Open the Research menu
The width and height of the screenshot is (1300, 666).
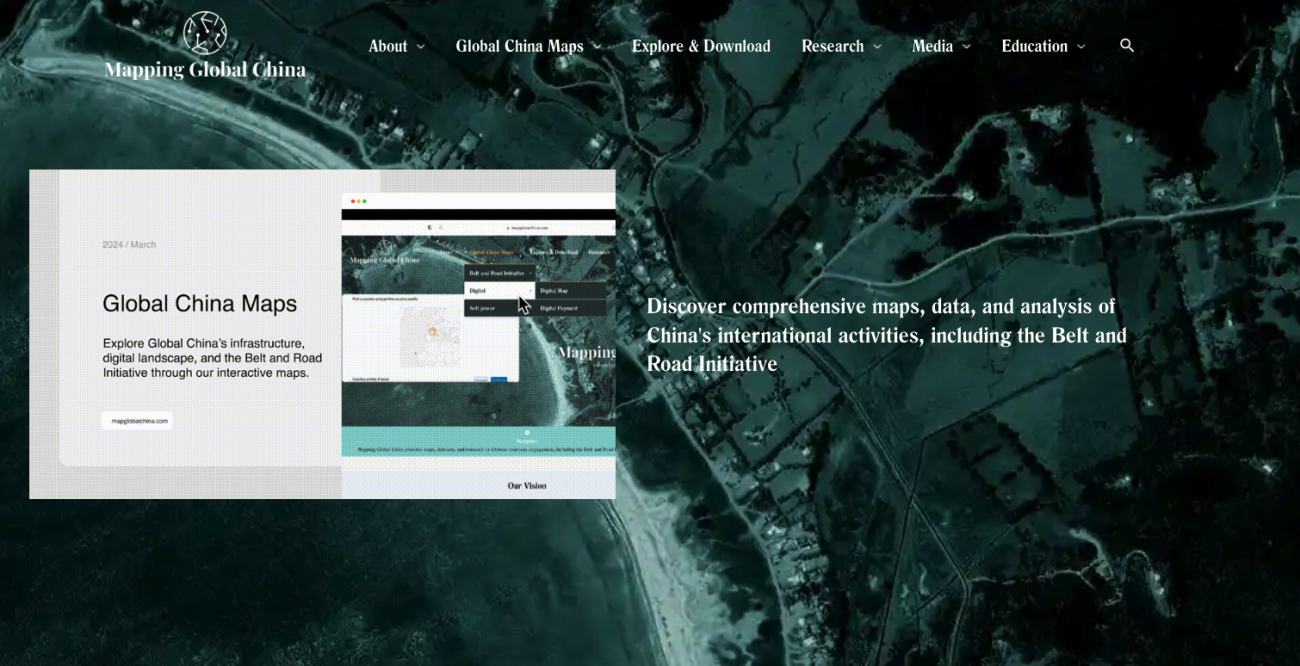tap(833, 46)
